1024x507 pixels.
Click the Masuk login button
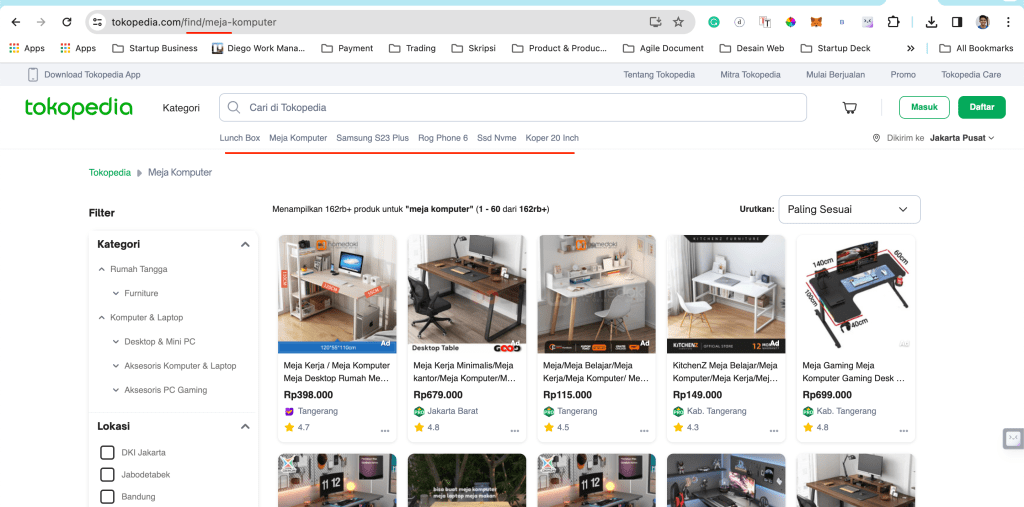point(924,108)
